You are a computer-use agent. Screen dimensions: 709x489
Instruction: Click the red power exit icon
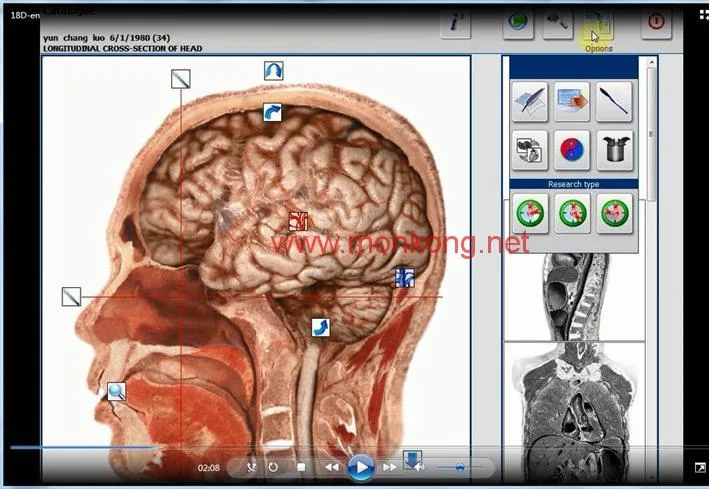[656, 22]
